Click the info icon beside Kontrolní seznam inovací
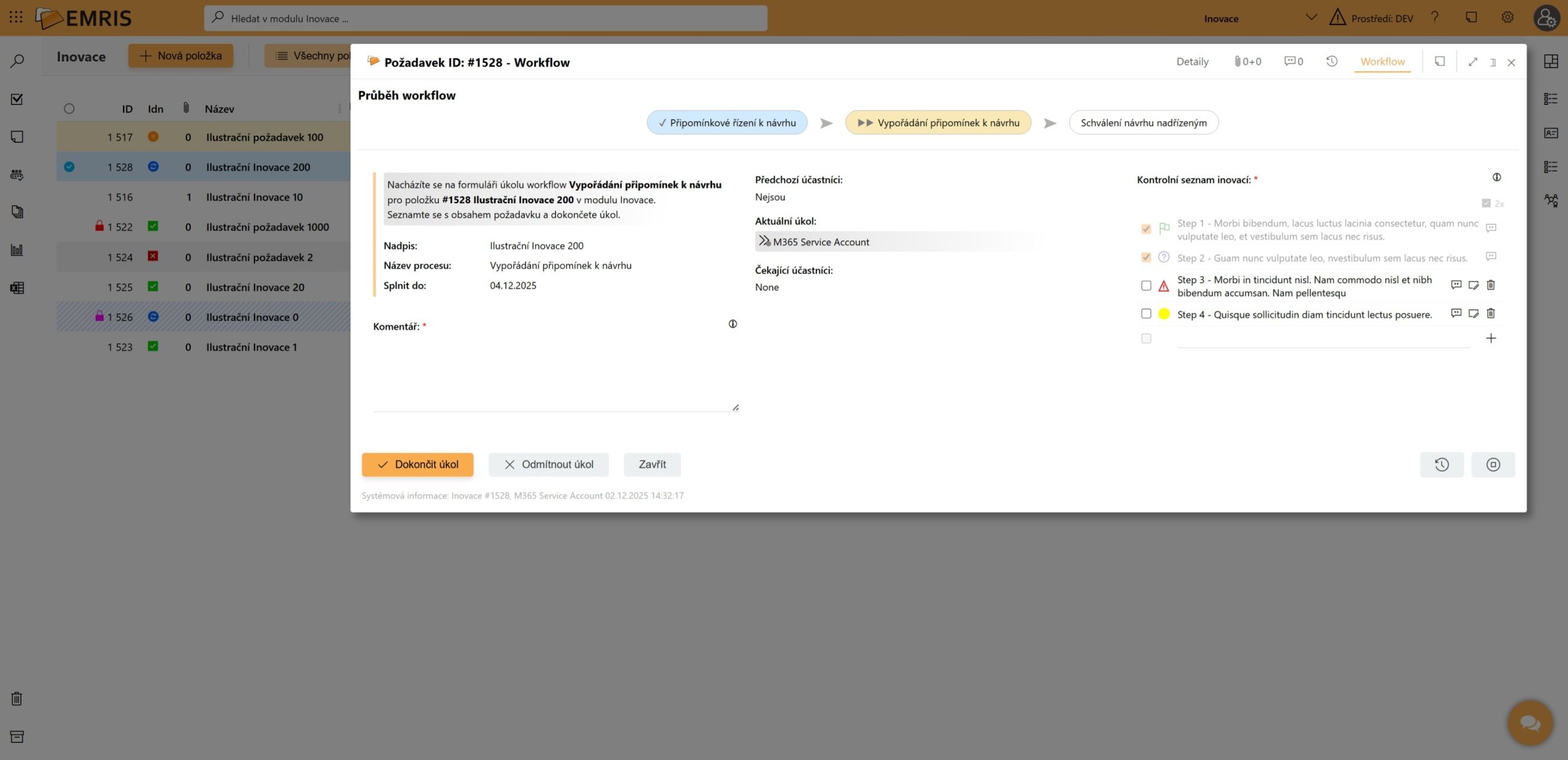Viewport: 1568px width, 760px height. point(1496,178)
